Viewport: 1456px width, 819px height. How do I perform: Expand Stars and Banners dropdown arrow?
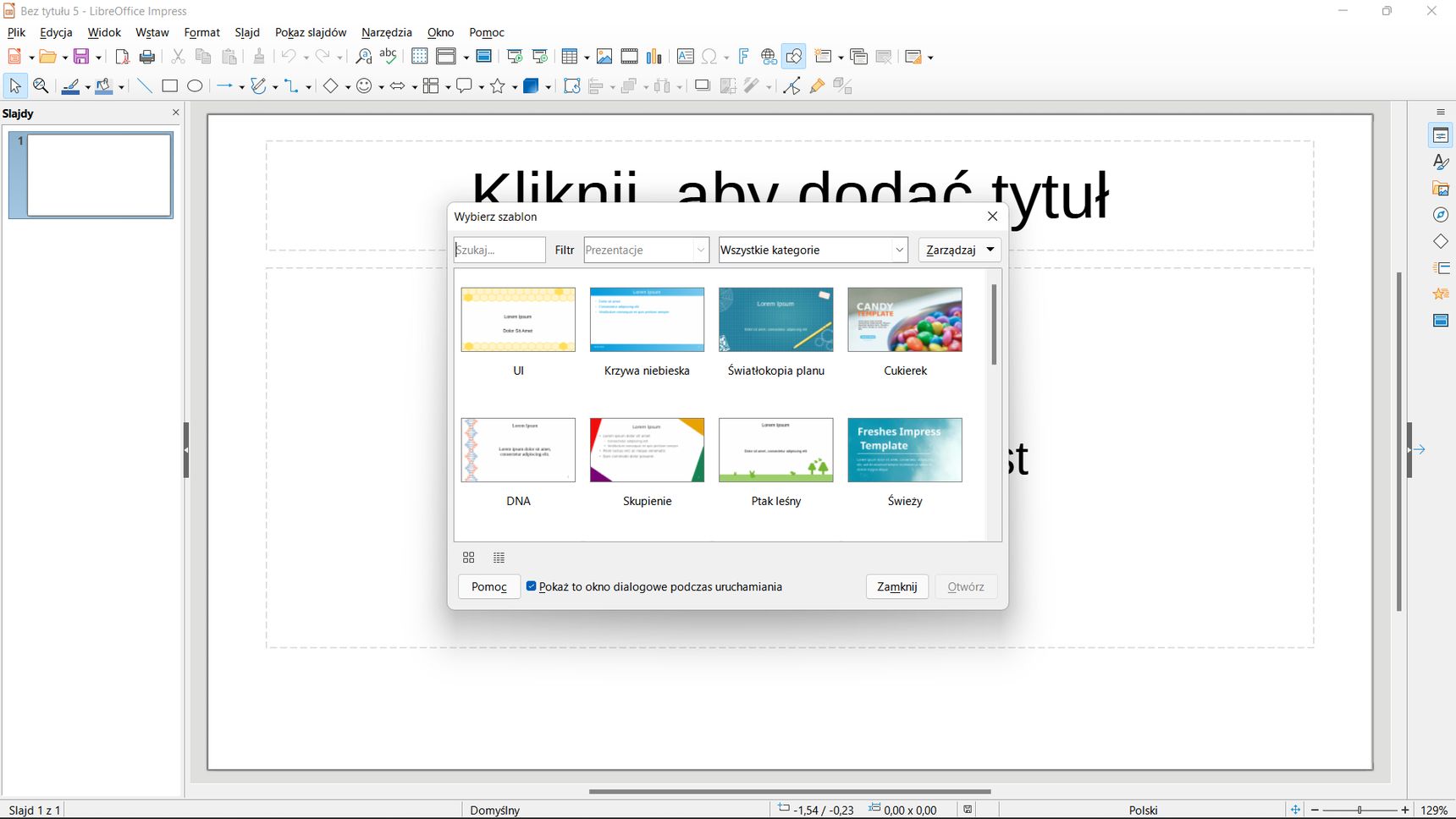[x=514, y=87]
